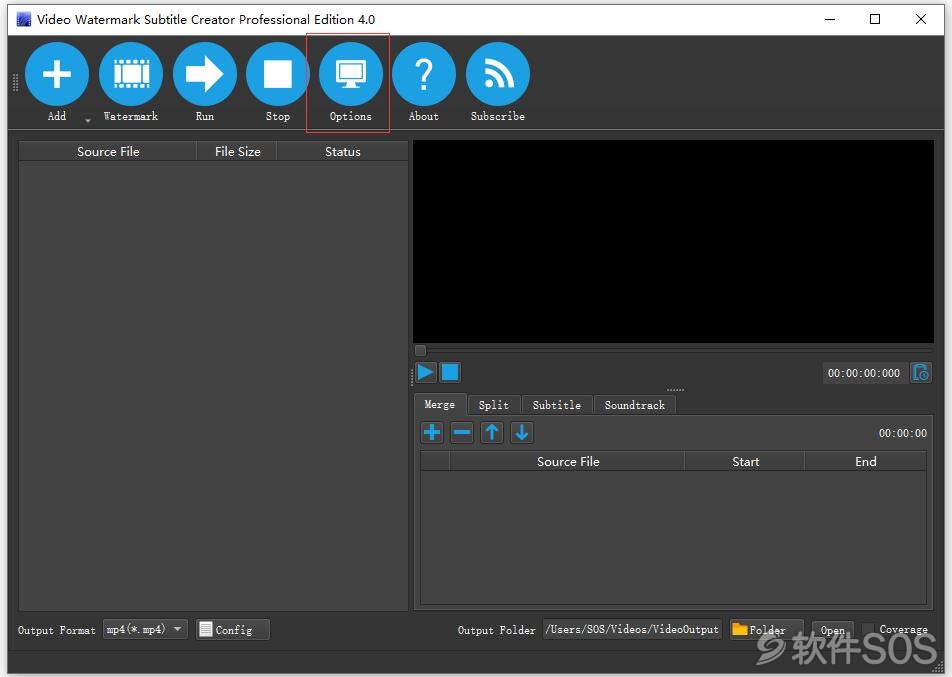Move merge item down

[522, 433]
